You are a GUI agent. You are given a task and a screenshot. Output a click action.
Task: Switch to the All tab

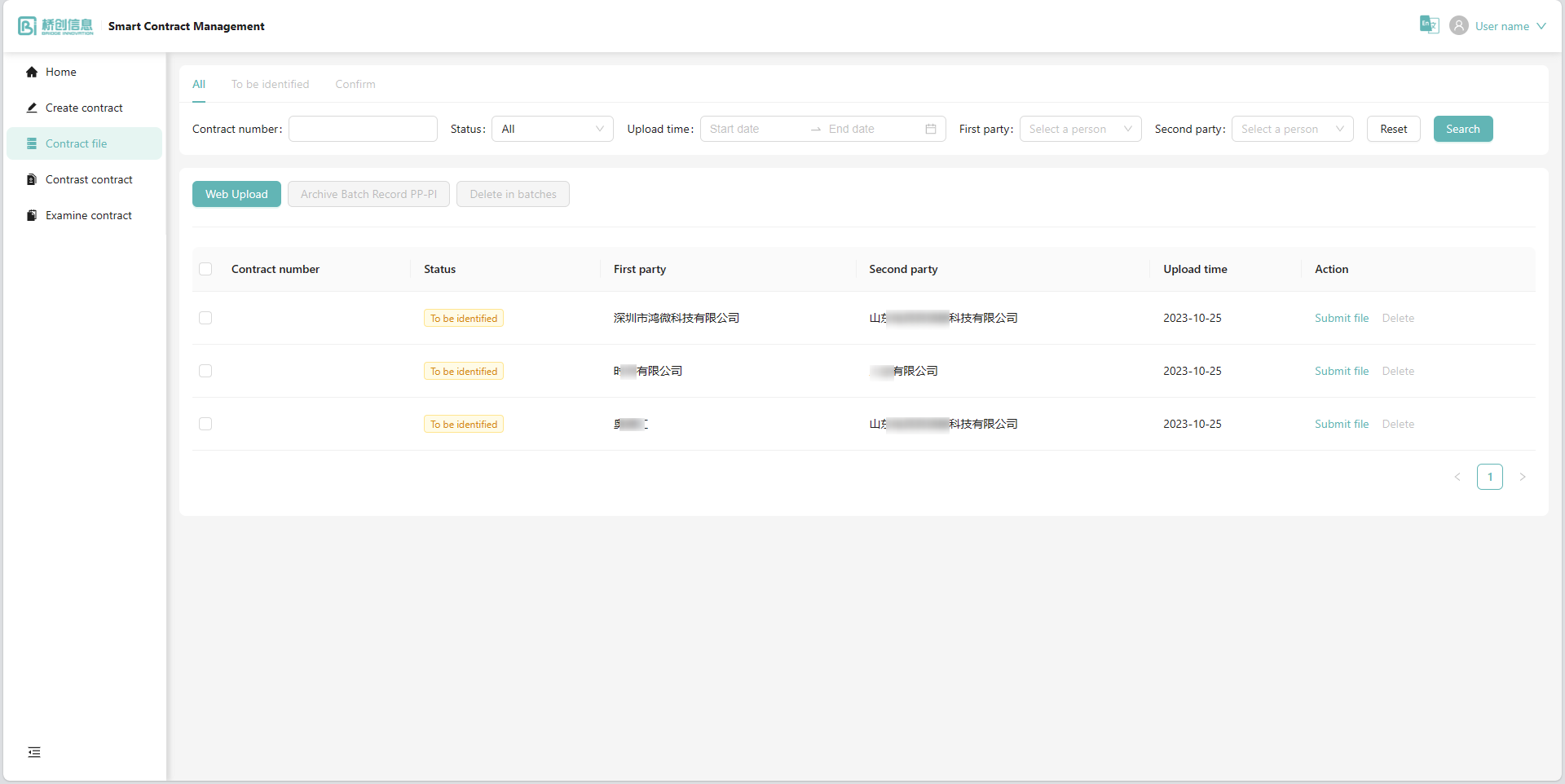tap(199, 84)
